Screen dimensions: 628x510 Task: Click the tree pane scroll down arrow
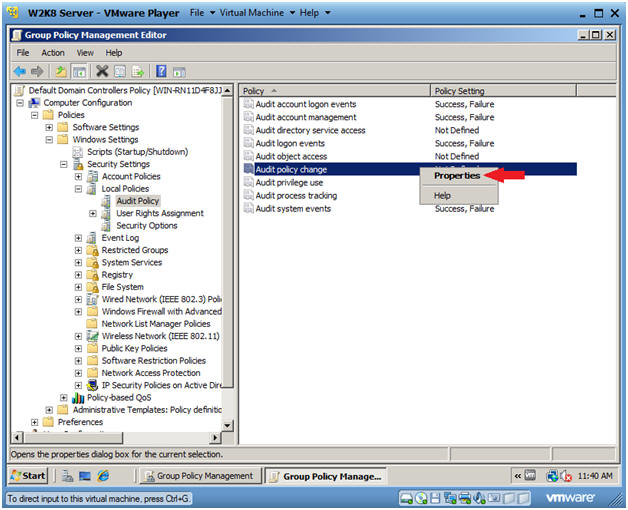227,425
